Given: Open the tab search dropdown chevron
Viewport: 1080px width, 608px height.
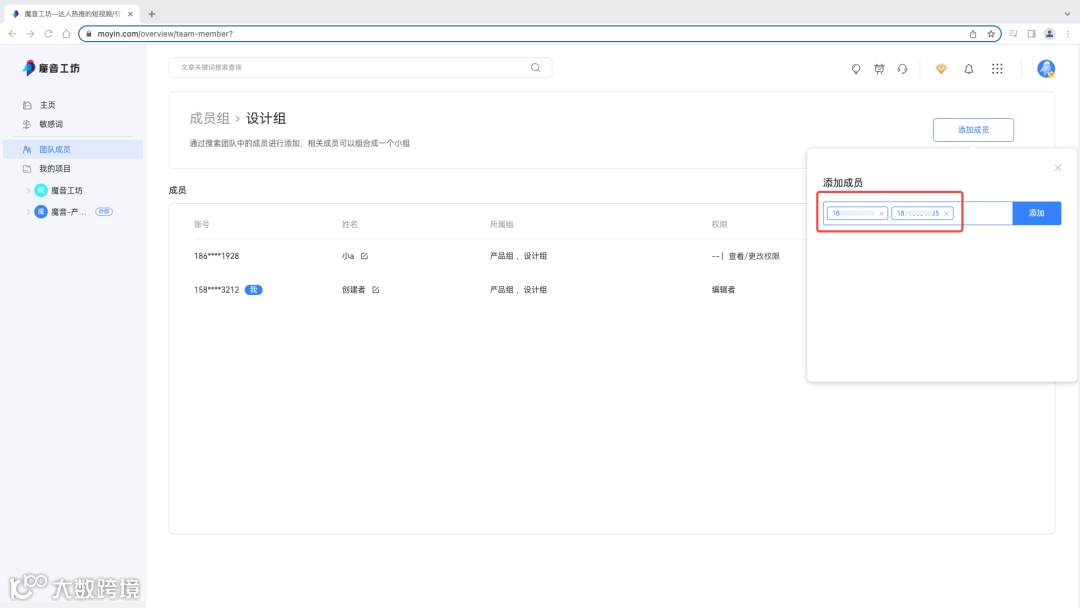Looking at the screenshot, I should [1068, 14].
